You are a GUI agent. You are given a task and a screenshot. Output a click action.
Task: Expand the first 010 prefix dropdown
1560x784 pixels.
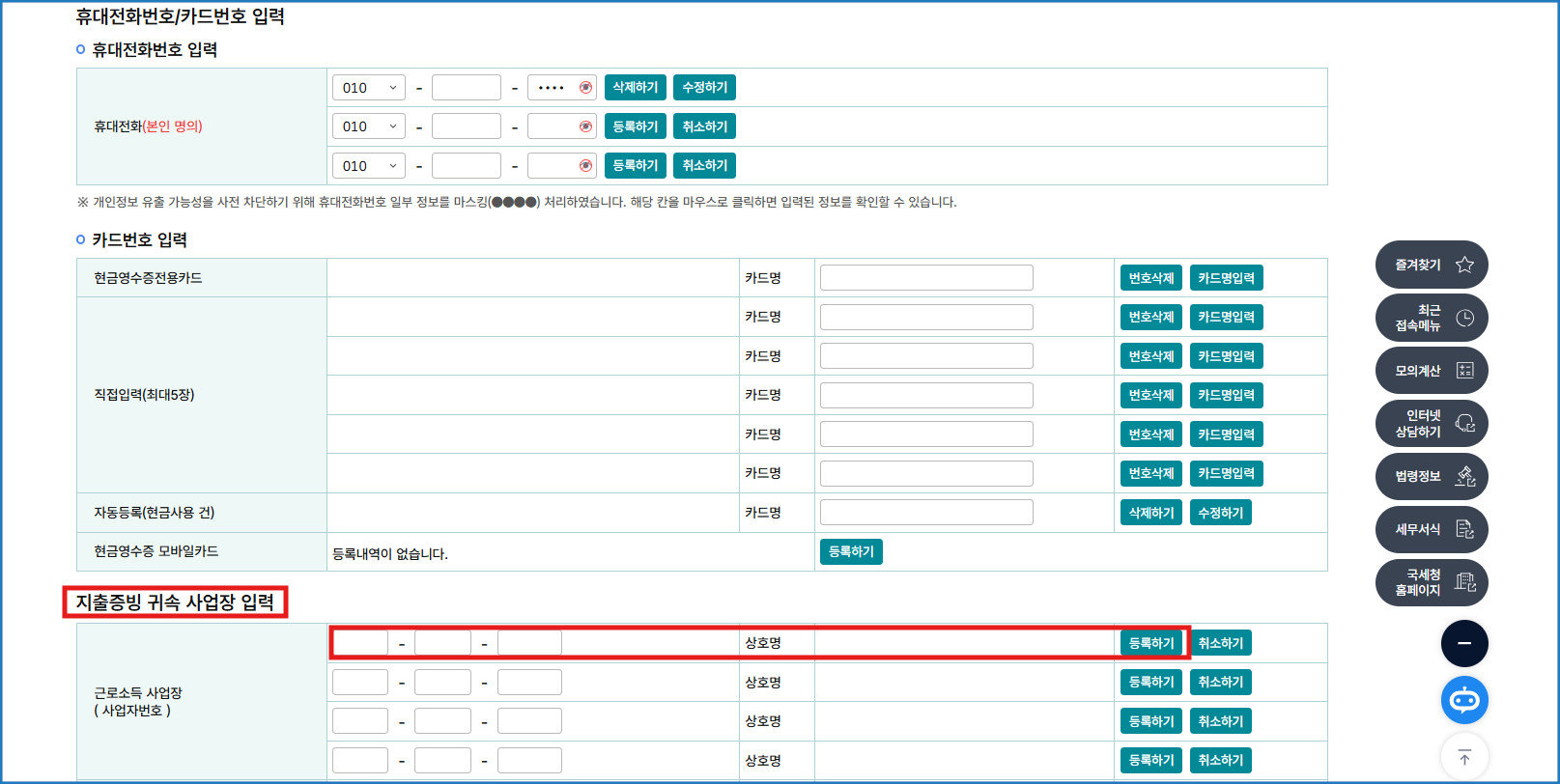tap(369, 88)
